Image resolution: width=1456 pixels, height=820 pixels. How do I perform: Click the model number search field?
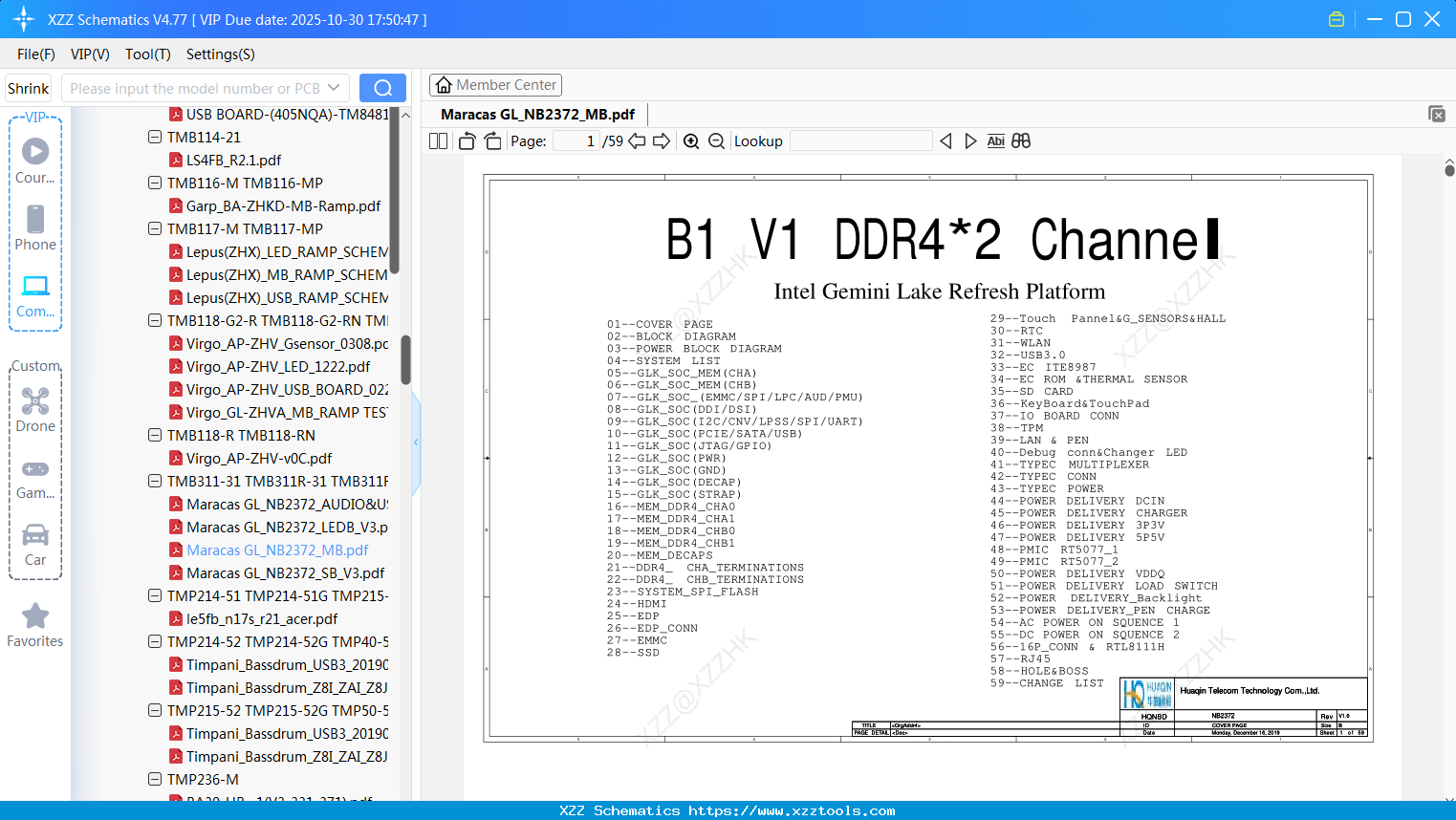(196, 88)
